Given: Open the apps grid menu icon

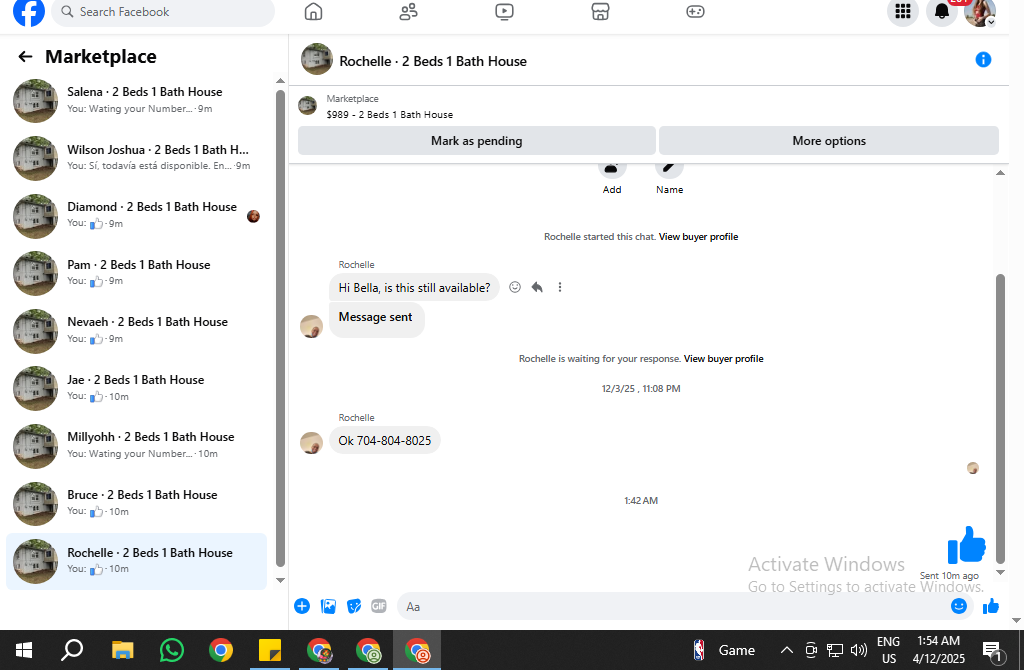Looking at the screenshot, I should click(903, 12).
